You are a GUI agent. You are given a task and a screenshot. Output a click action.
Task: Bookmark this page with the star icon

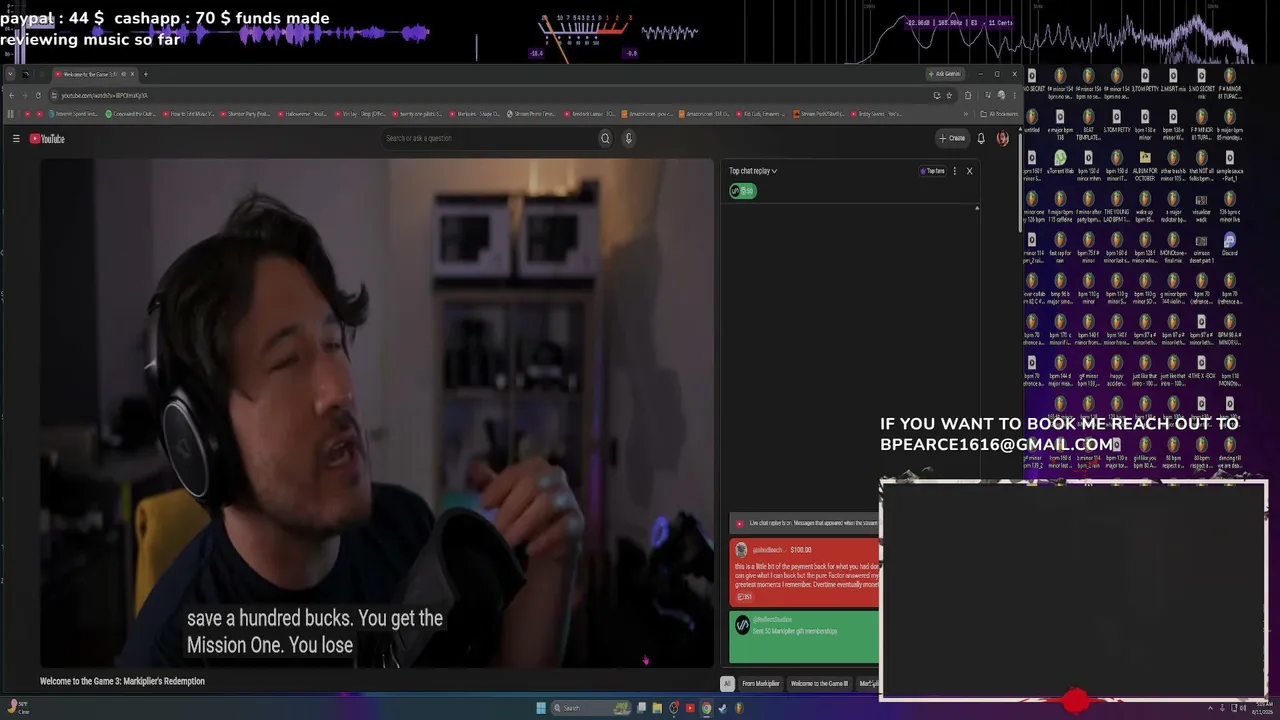click(949, 95)
